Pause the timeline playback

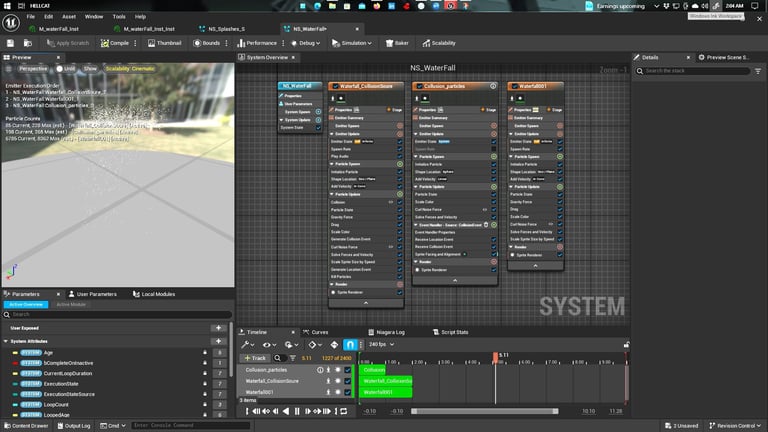click(x=297, y=411)
